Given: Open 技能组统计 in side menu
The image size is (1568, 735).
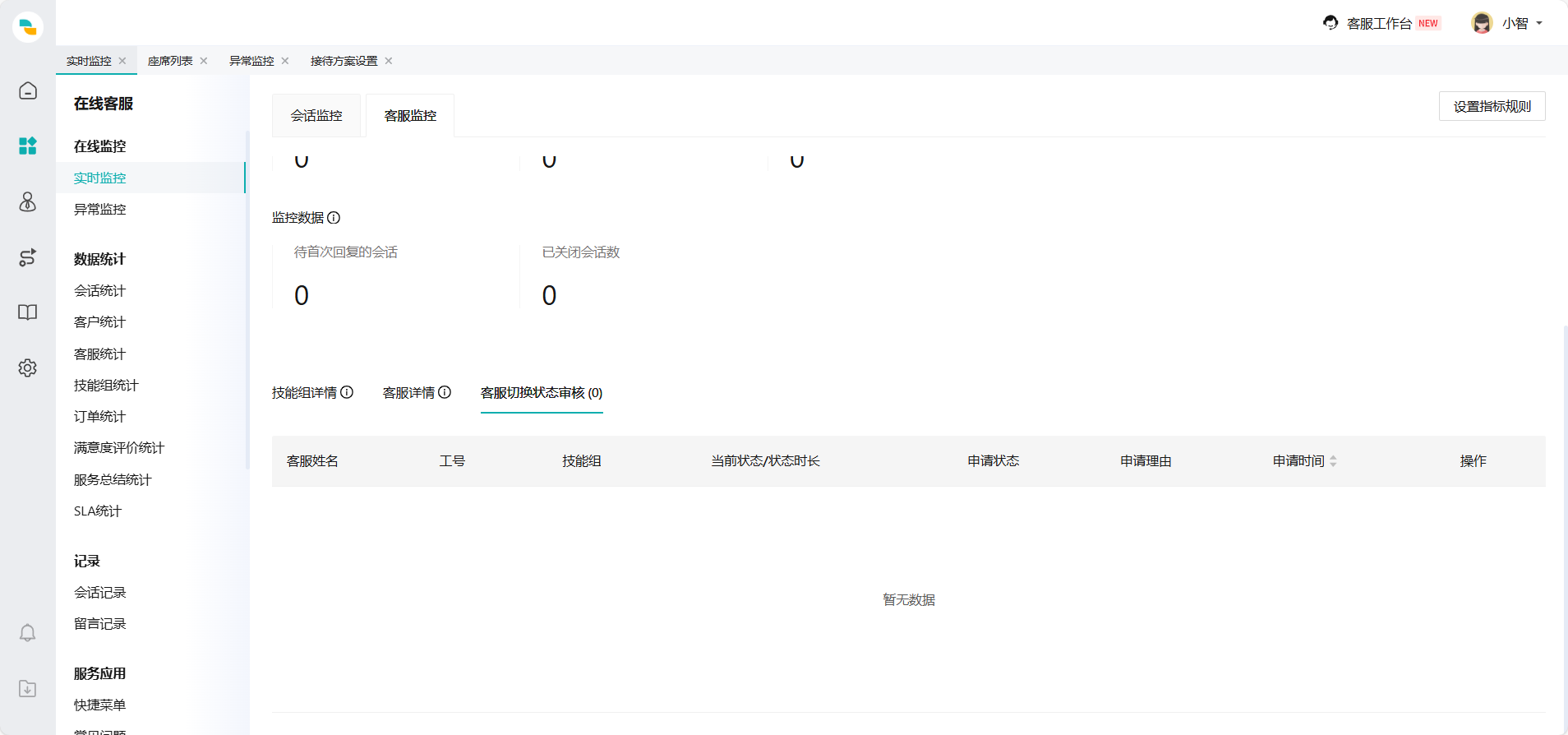Looking at the screenshot, I should click(x=106, y=386).
